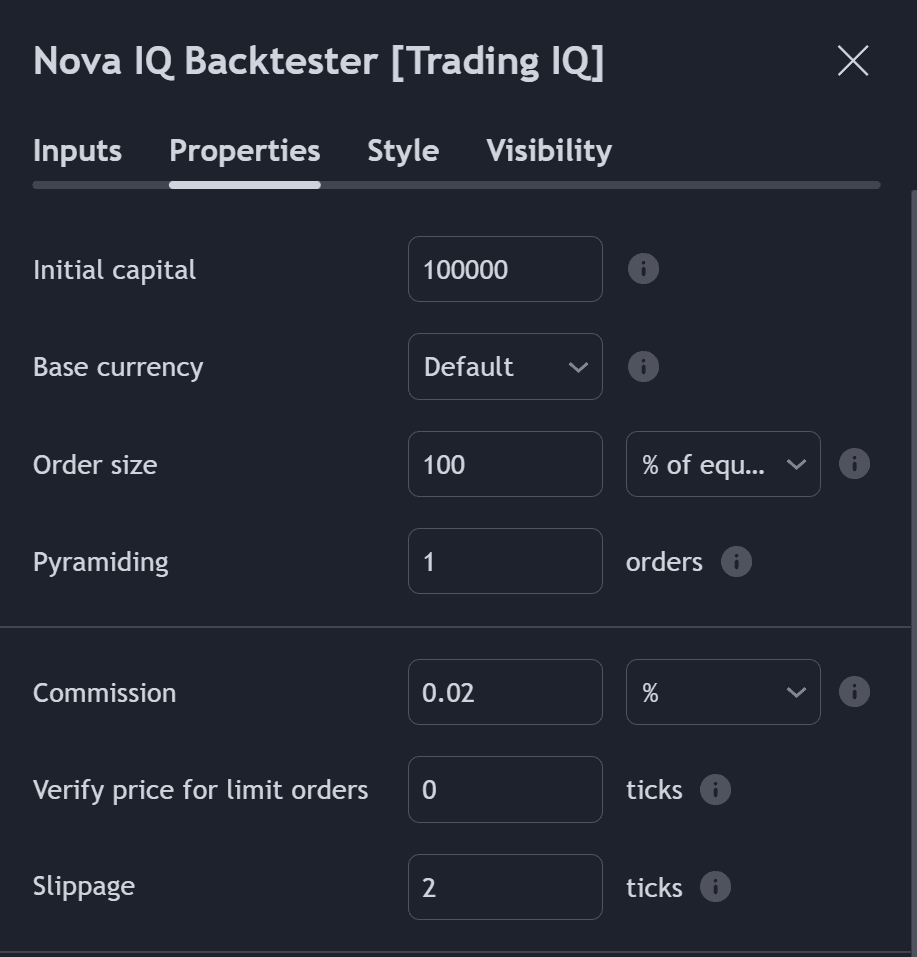Click the info icon beside Base currency
This screenshot has width=917, height=957.
tap(643, 366)
